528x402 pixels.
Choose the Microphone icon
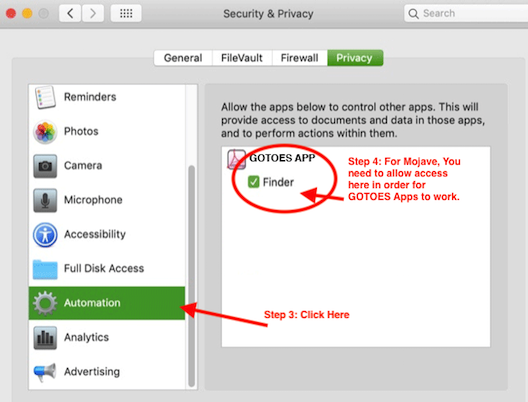(45, 200)
